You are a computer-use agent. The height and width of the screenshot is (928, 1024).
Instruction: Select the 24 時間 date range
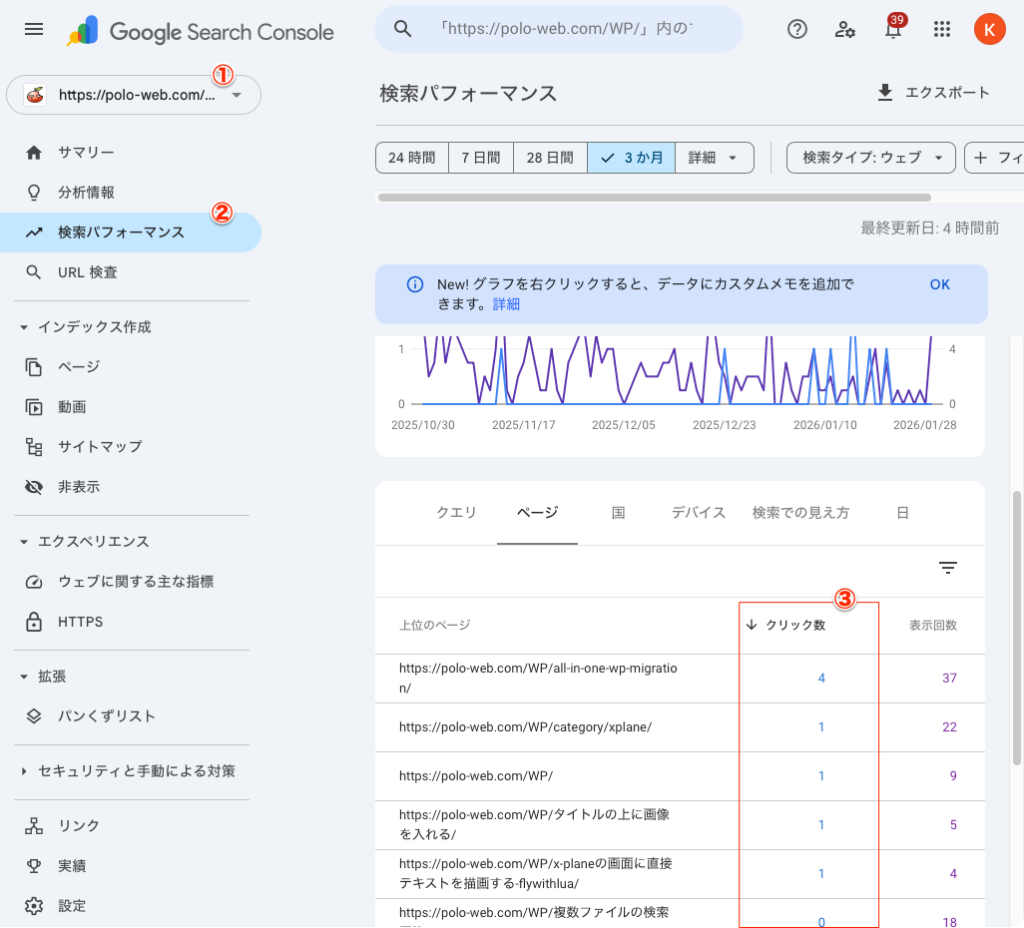[411, 158]
